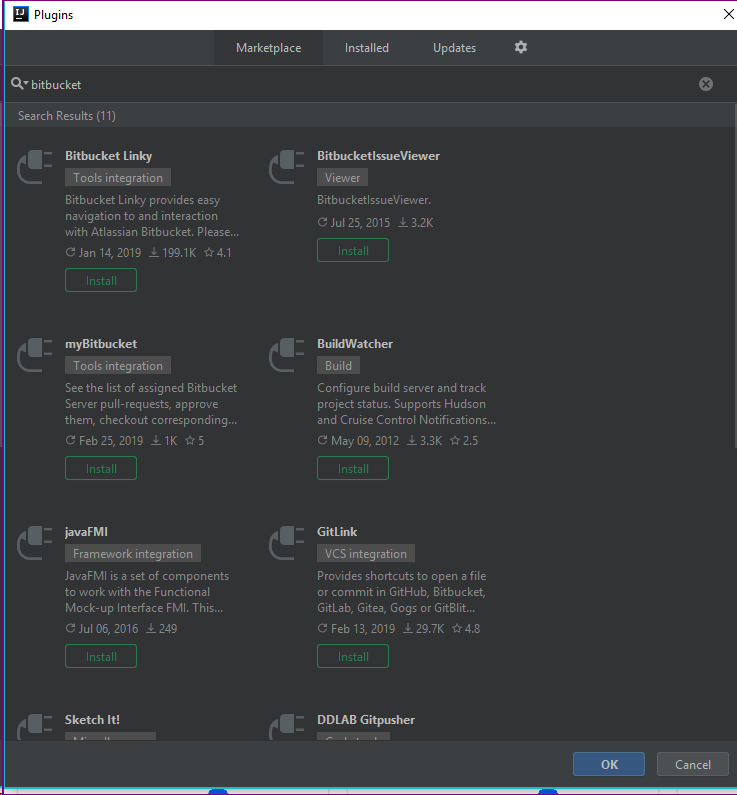737x795 pixels.
Task: Install the Bitbucket Linky plugin
Action: [101, 280]
